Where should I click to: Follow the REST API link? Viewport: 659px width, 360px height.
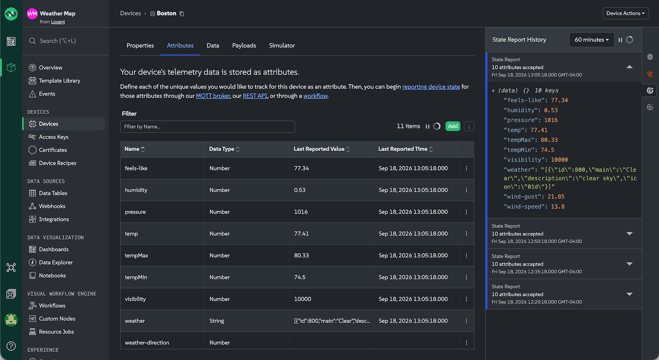pos(255,96)
